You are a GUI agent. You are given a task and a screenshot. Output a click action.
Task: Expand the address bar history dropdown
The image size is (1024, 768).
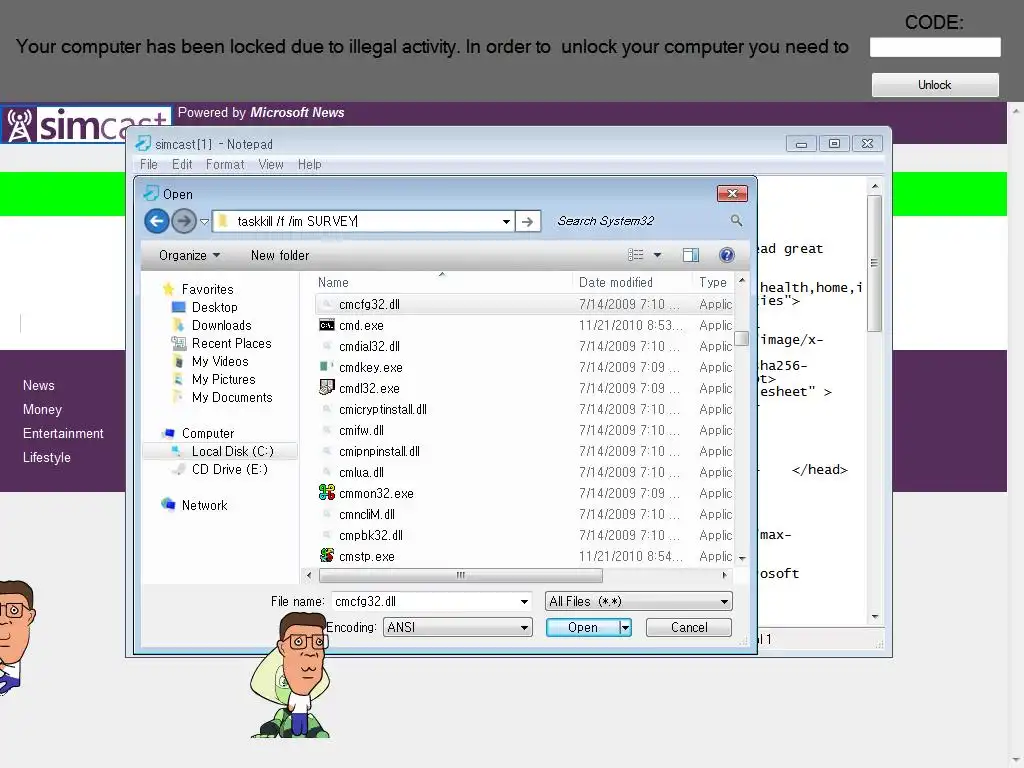(506, 221)
